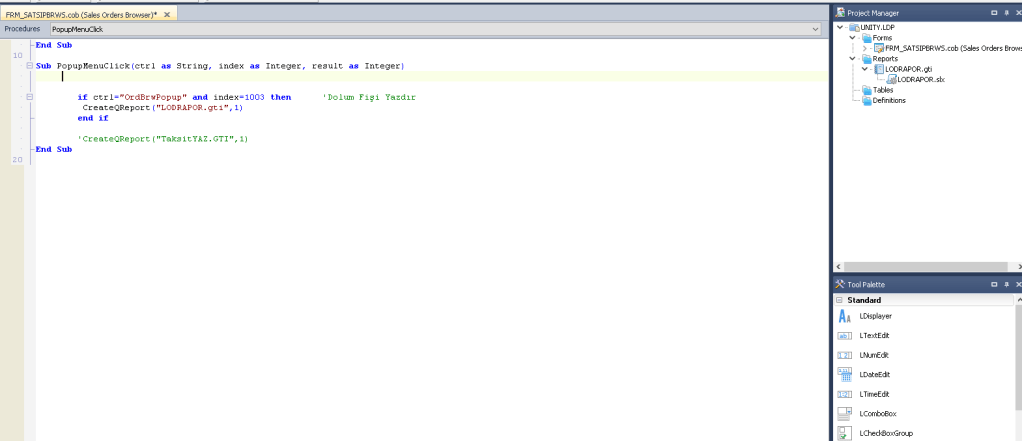Select the LCheckBoxGroup control tool
Screen dimensions: 1022x441
point(884,433)
